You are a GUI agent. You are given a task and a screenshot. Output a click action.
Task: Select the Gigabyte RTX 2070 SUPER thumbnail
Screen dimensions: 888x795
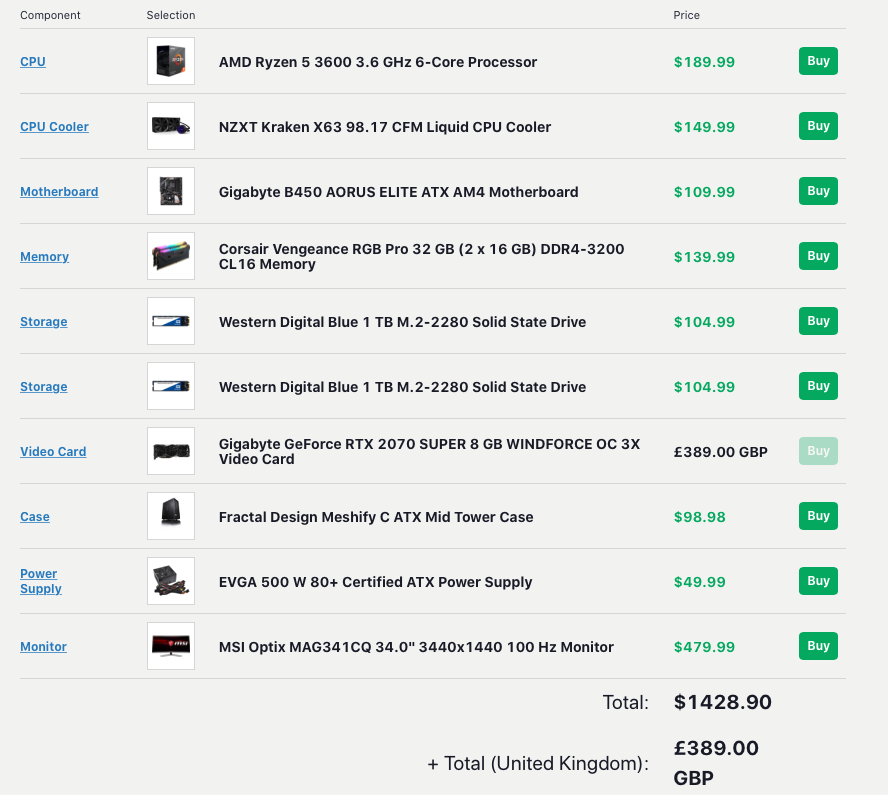click(x=170, y=452)
